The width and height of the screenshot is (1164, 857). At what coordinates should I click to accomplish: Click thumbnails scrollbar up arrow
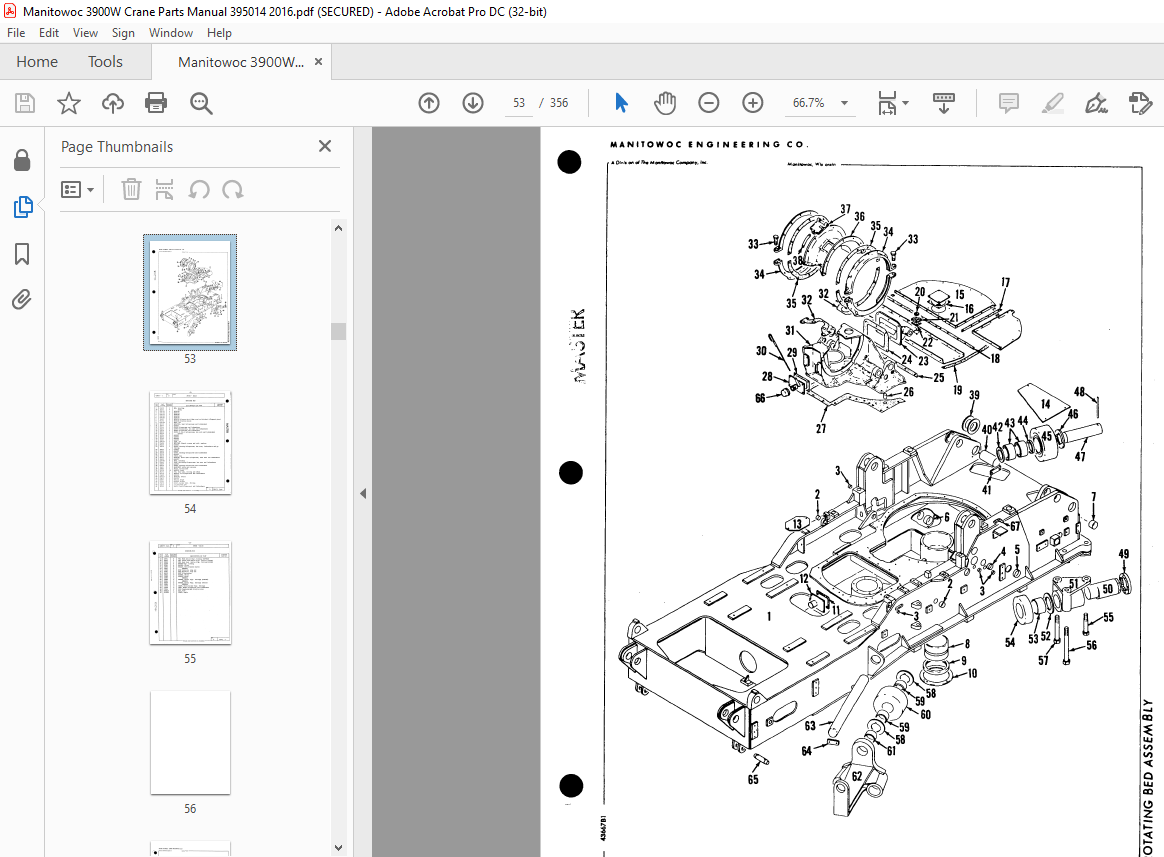[339, 229]
